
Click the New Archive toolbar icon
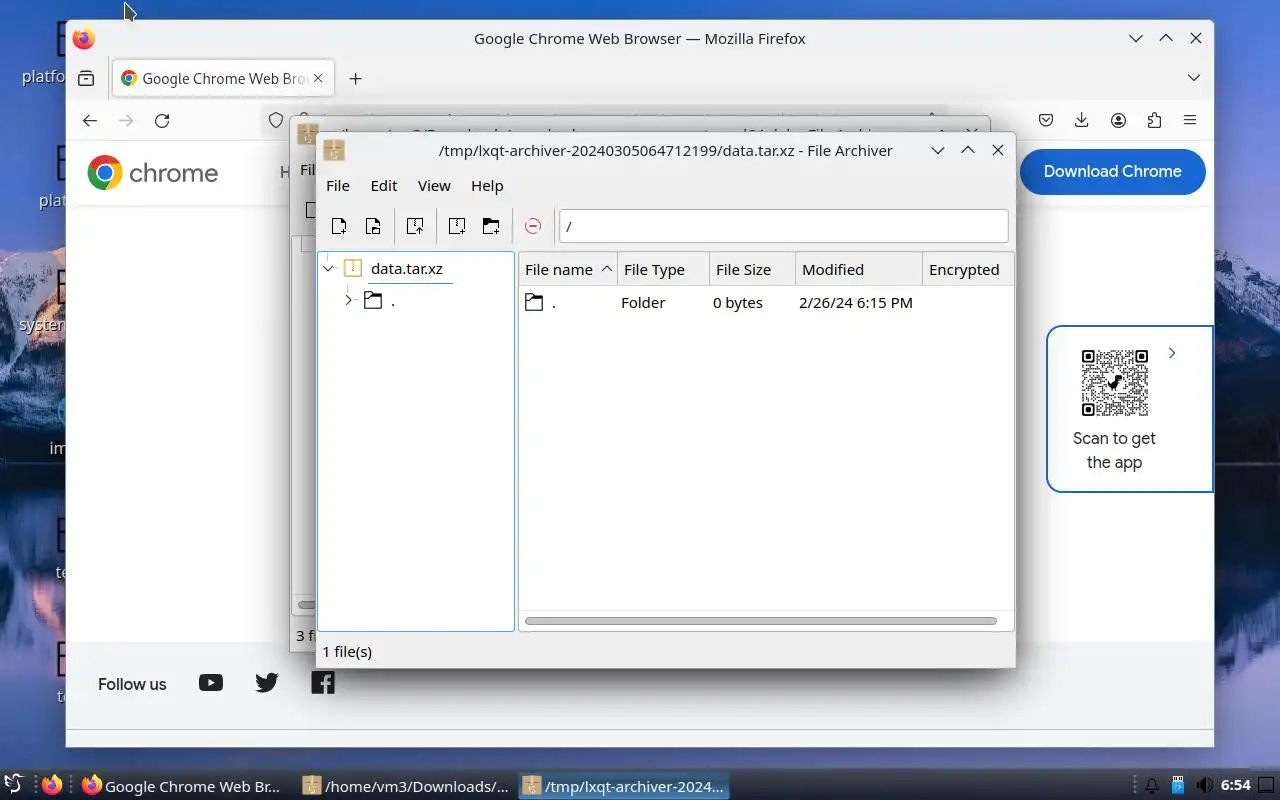click(339, 226)
